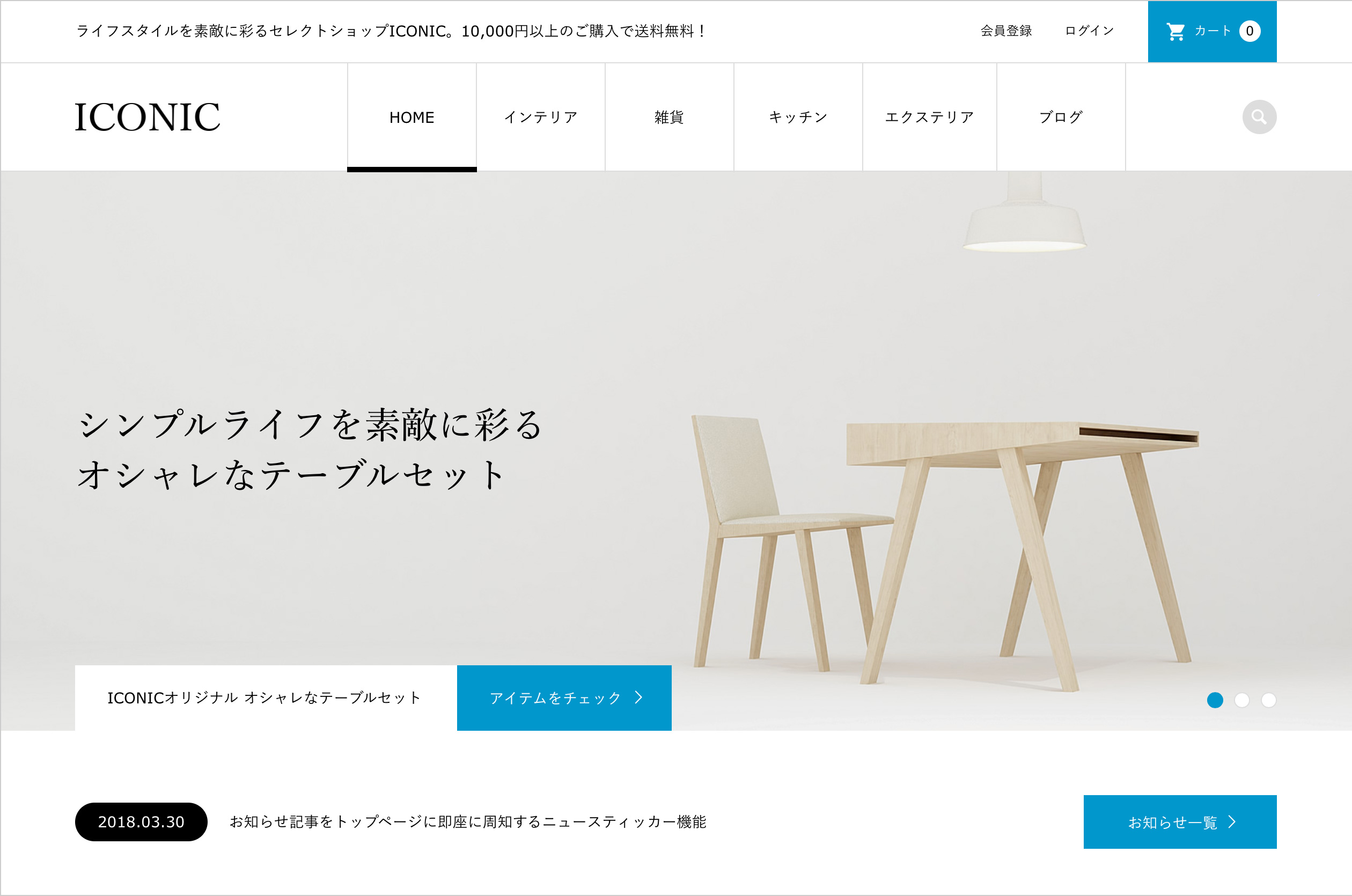
Task: Open the news ticker headline link
Action: tap(468, 822)
